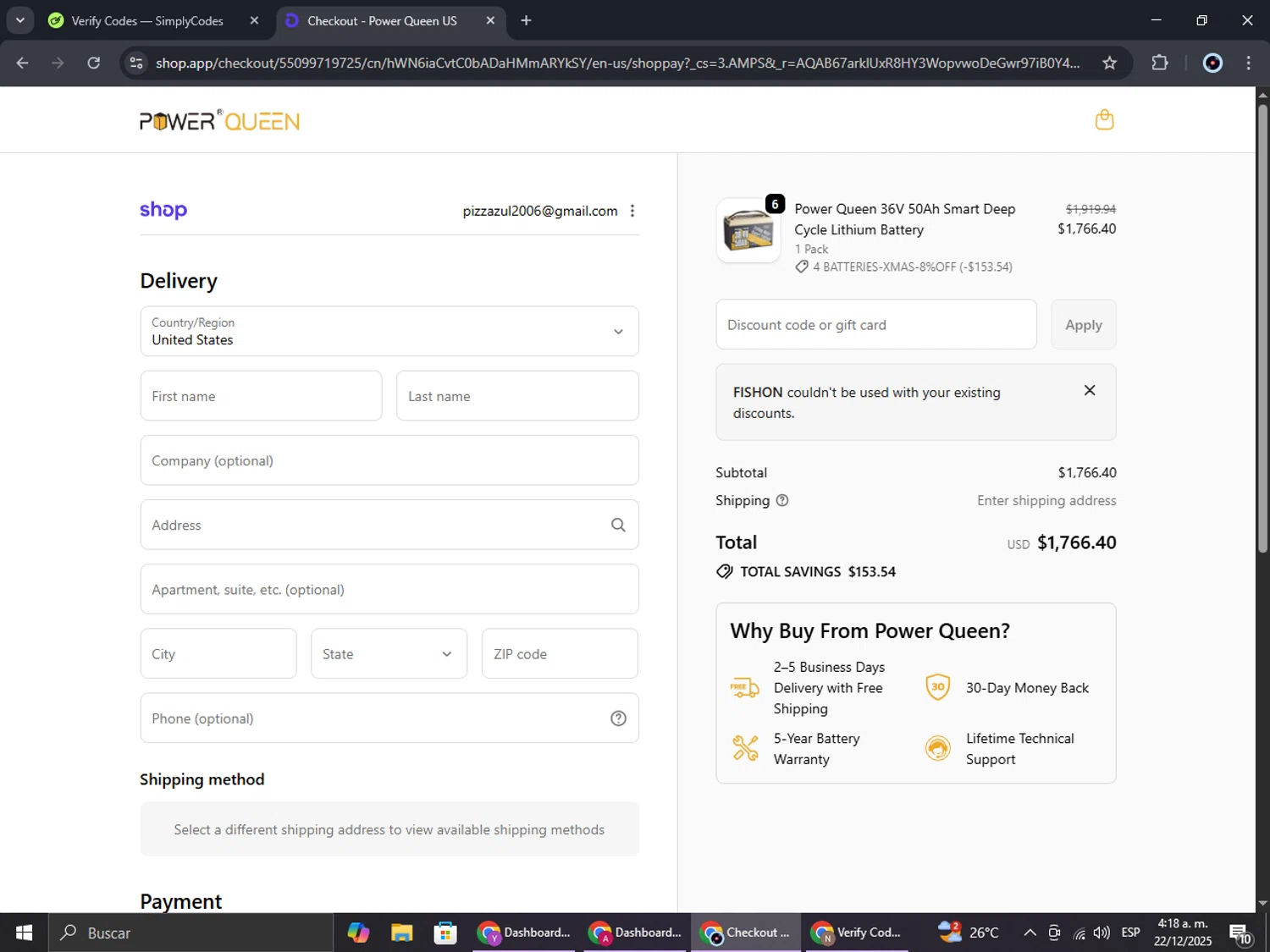Open a new browser tab
Image resolution: width=1270 pixels, height=952 pixels.
click(x=526, y=20)
